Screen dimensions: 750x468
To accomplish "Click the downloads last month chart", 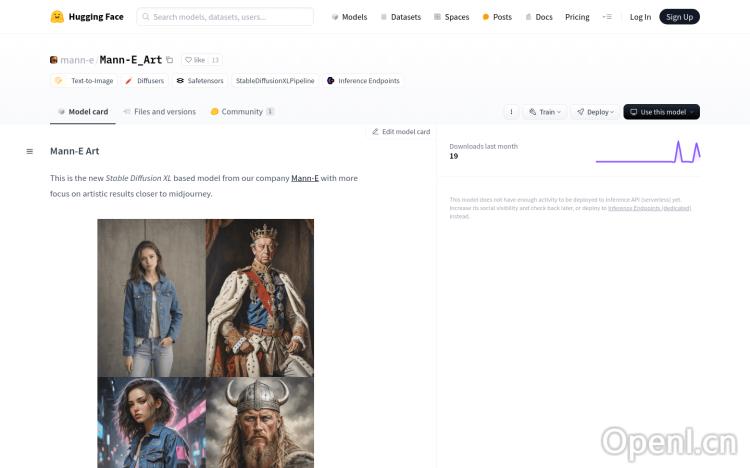I will click(x=647, y=152).
